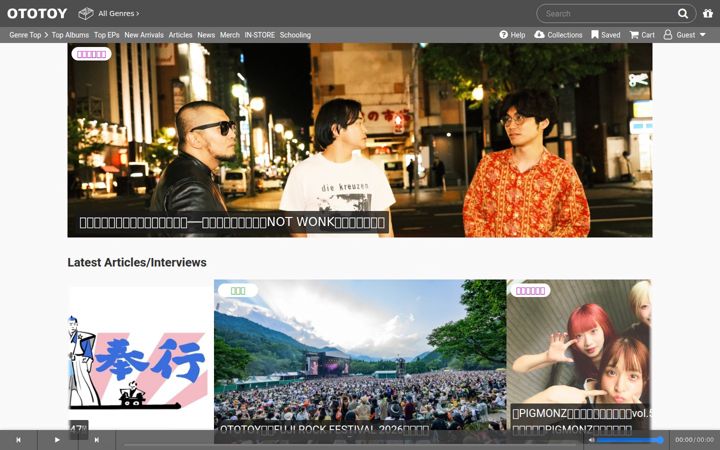Switch to New Arrivals section

coord(144,35)
